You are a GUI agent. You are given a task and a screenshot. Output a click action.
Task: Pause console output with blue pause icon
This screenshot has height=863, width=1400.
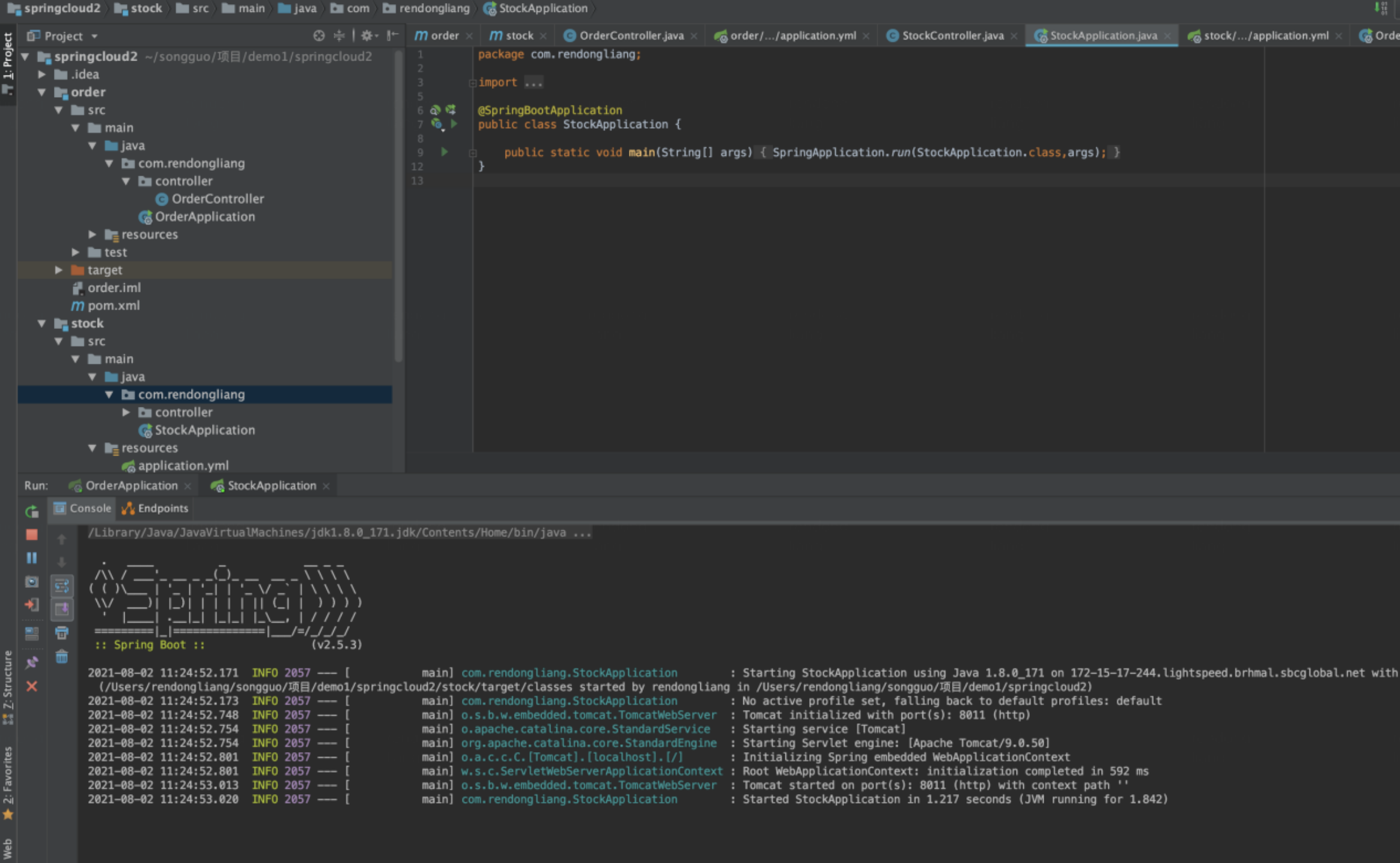tap(32, 558)
